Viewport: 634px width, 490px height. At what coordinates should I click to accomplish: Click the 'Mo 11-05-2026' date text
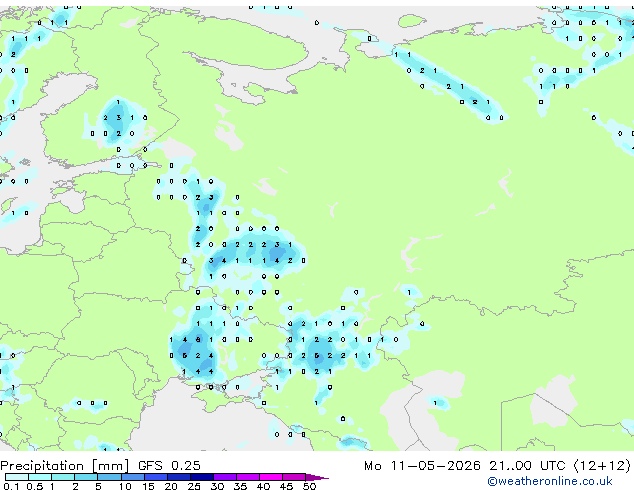[423, 466]
